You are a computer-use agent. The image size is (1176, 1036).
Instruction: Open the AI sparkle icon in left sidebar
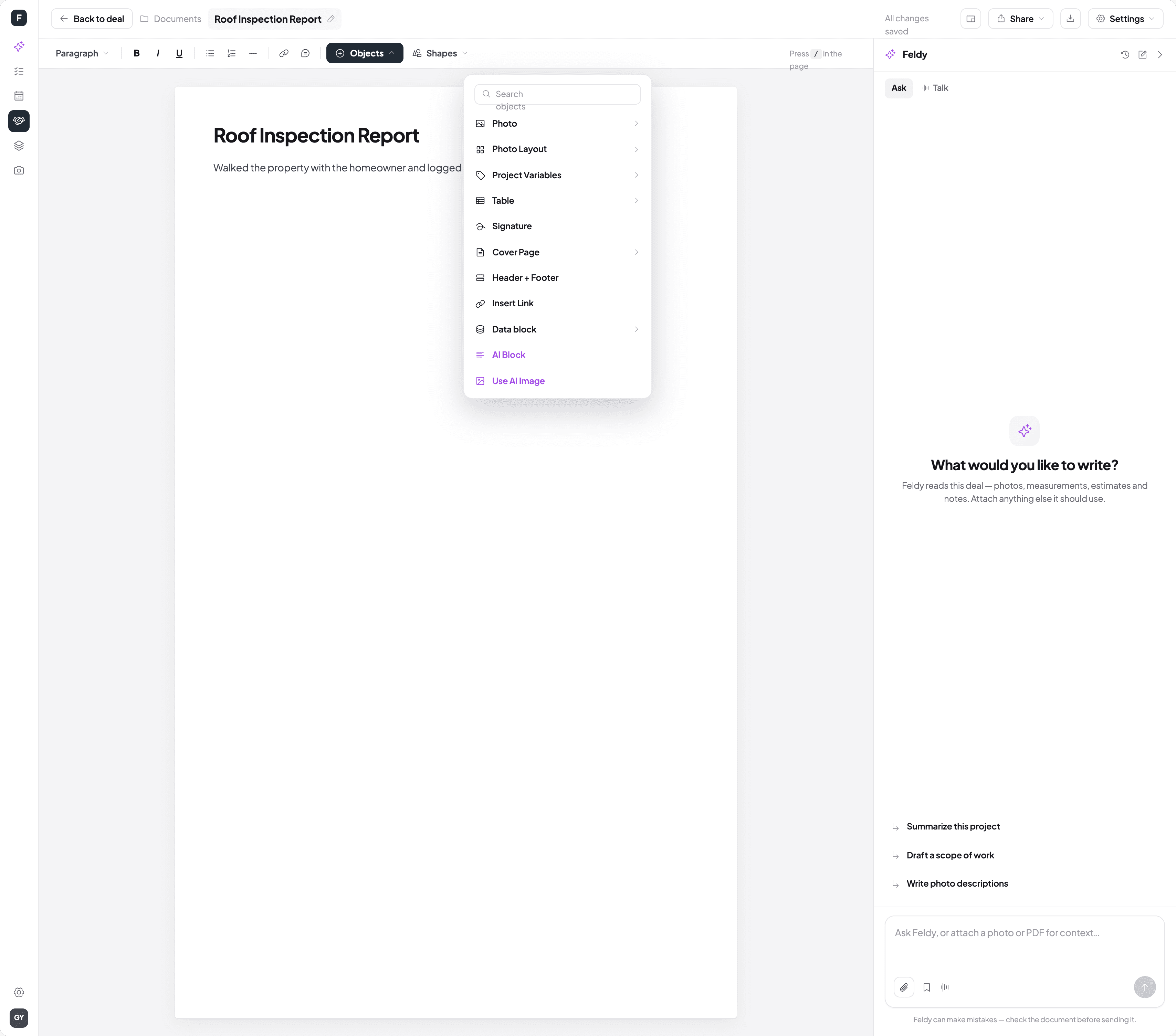click(x=19, y=46)
